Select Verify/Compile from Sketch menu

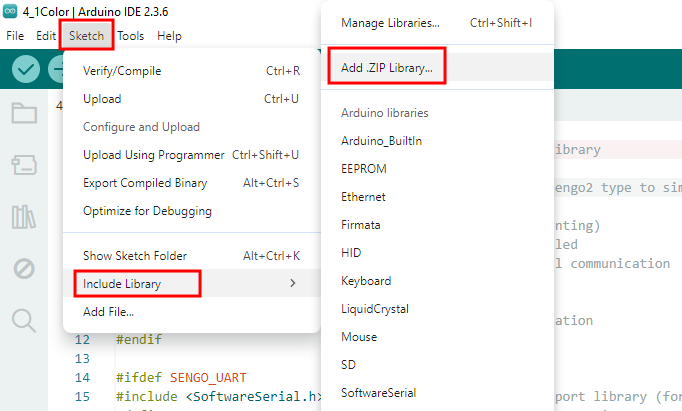(x=191, y=71)
